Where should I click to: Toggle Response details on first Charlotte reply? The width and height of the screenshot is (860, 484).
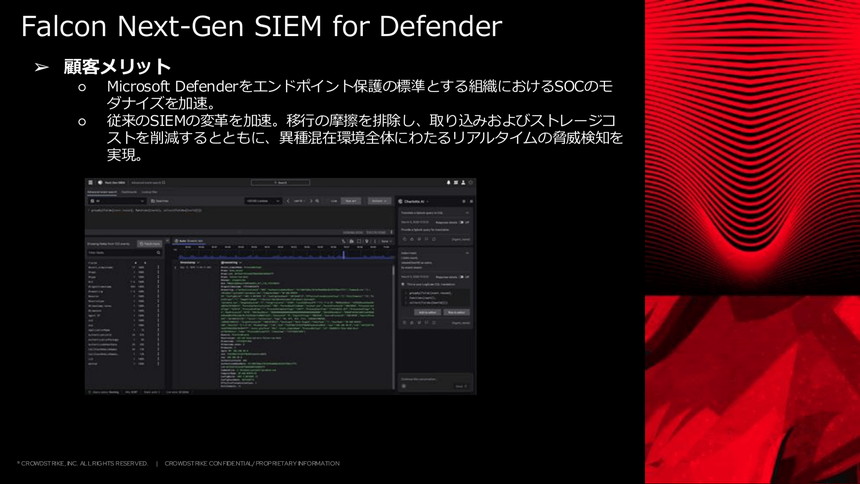coord(462,222)
